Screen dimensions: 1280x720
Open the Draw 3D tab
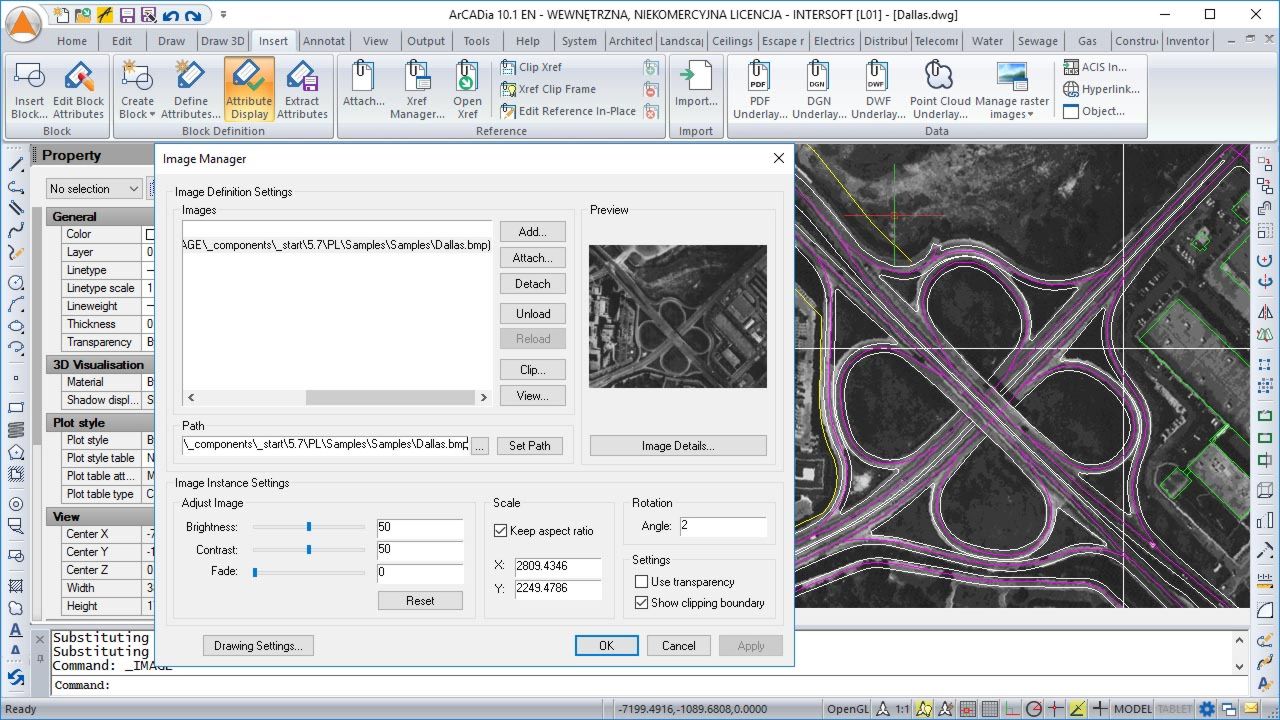coord(222,41)
